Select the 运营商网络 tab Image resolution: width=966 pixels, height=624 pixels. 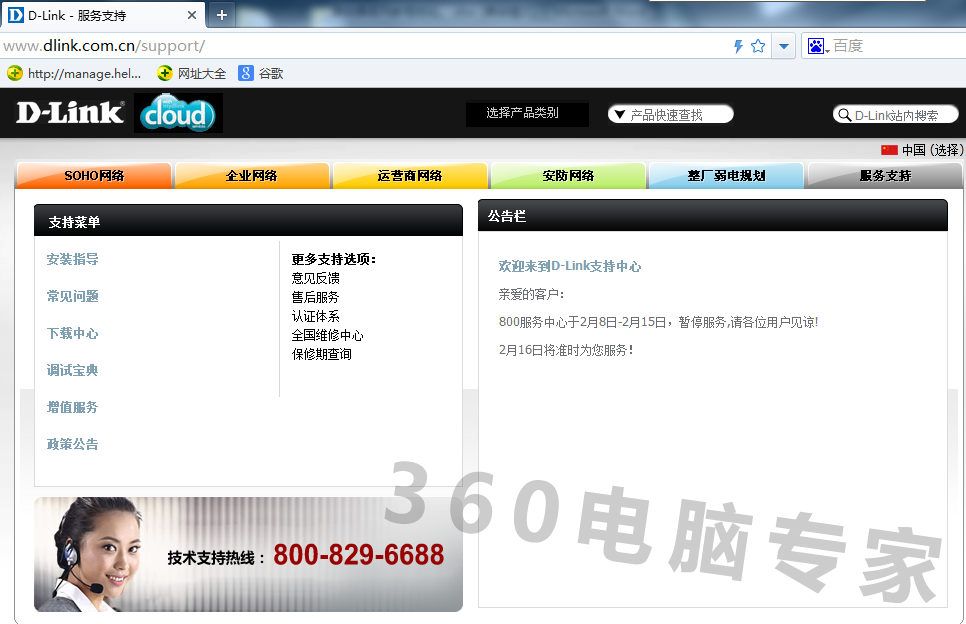click(x=410, y=176)
